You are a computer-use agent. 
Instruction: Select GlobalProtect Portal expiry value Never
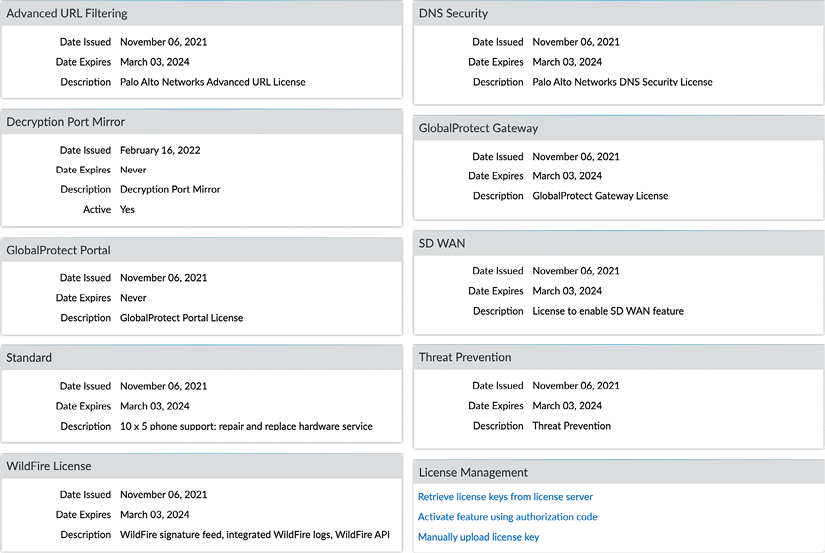coord(133,298)
